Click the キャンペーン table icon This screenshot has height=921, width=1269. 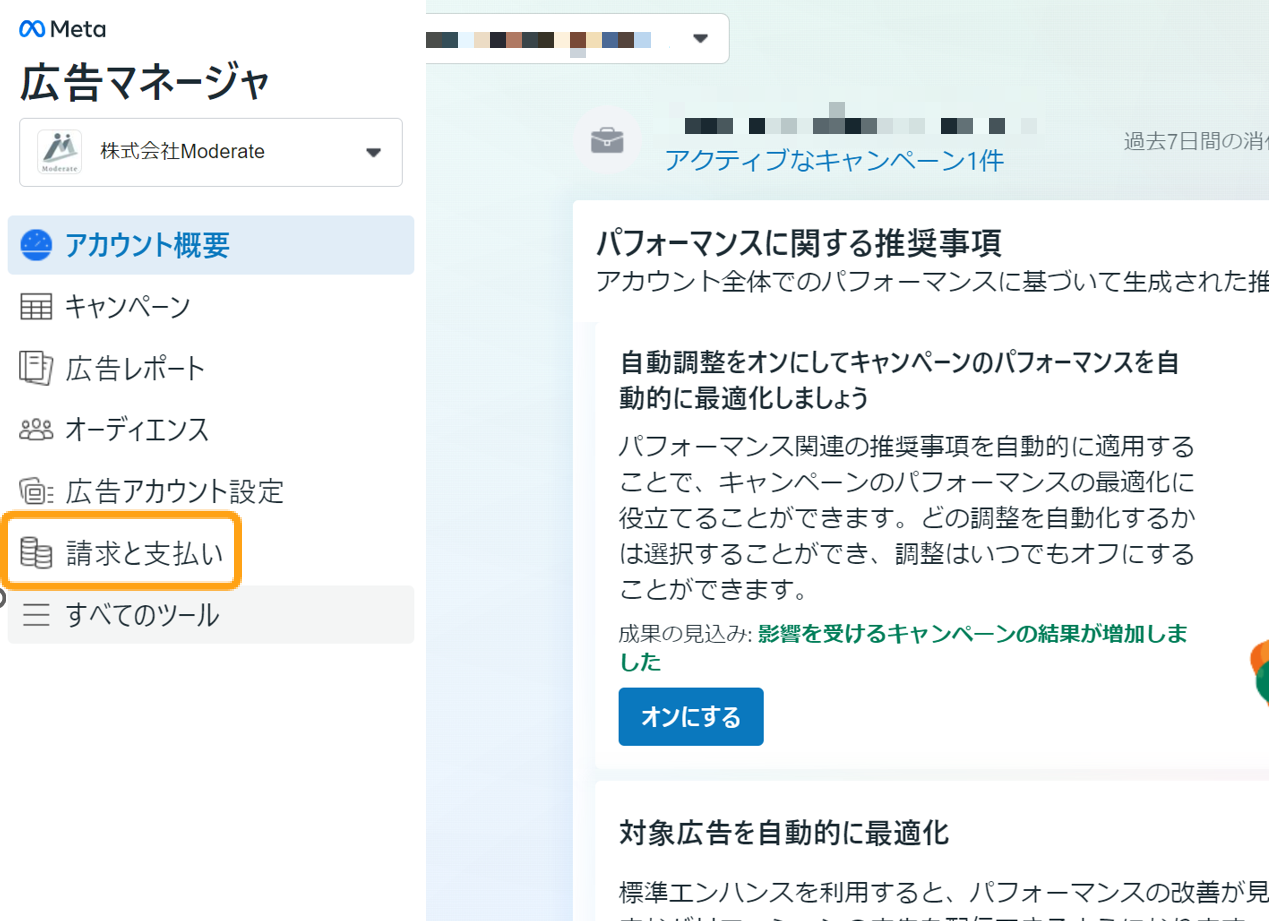36,307
